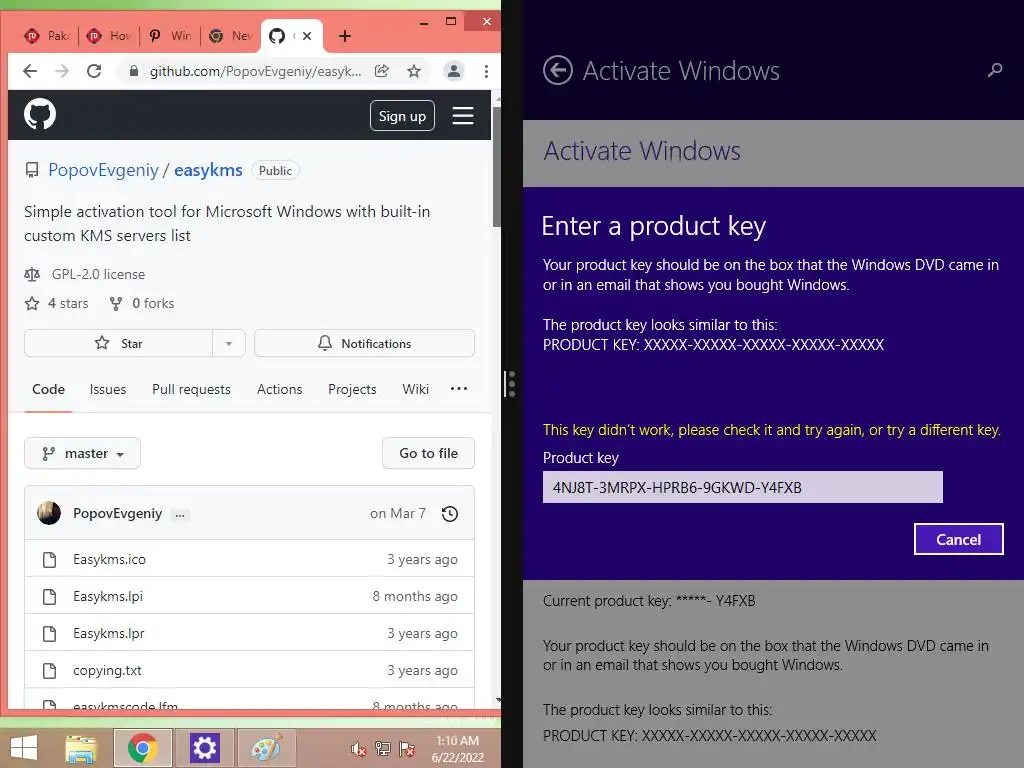Open the Chrome profile icon
The image size is (1024, 768).
click(453, 71)
